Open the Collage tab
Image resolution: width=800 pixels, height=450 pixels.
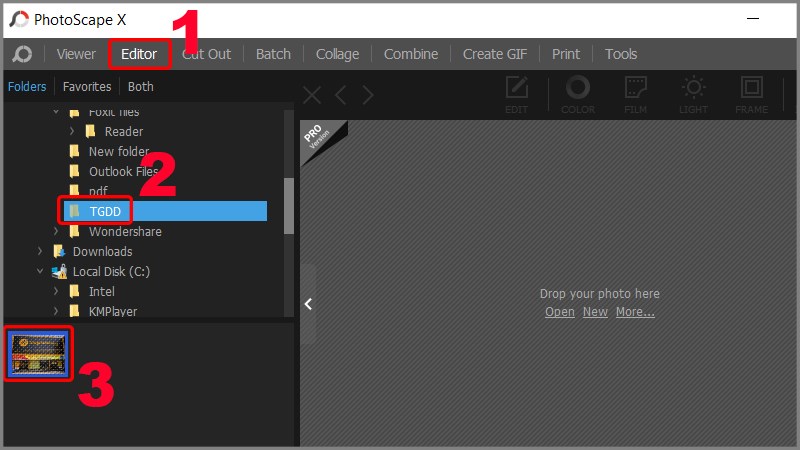click(x=337, y=54)
